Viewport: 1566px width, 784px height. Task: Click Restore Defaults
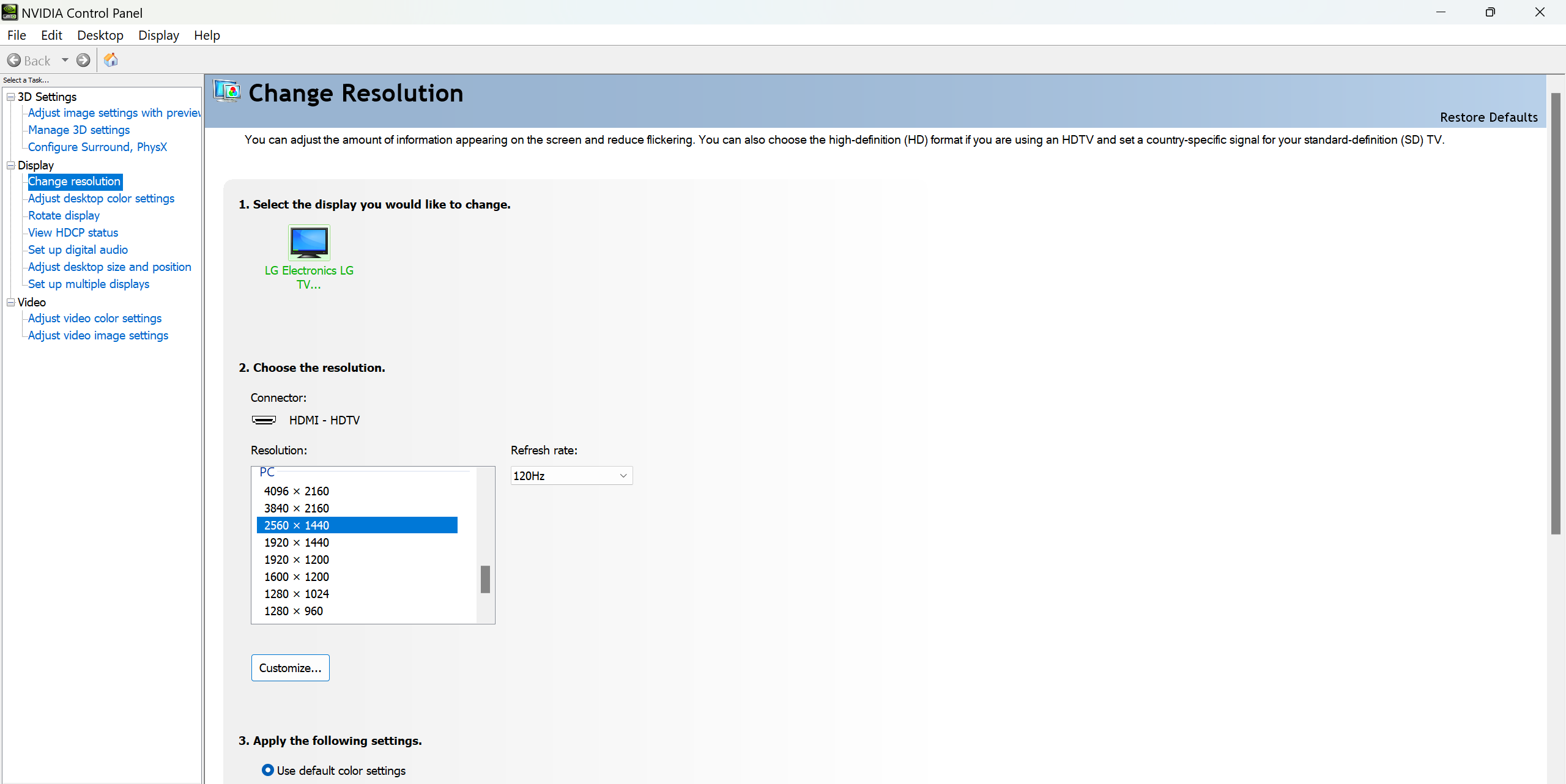pyautogui.click(x=1489, y=117)
